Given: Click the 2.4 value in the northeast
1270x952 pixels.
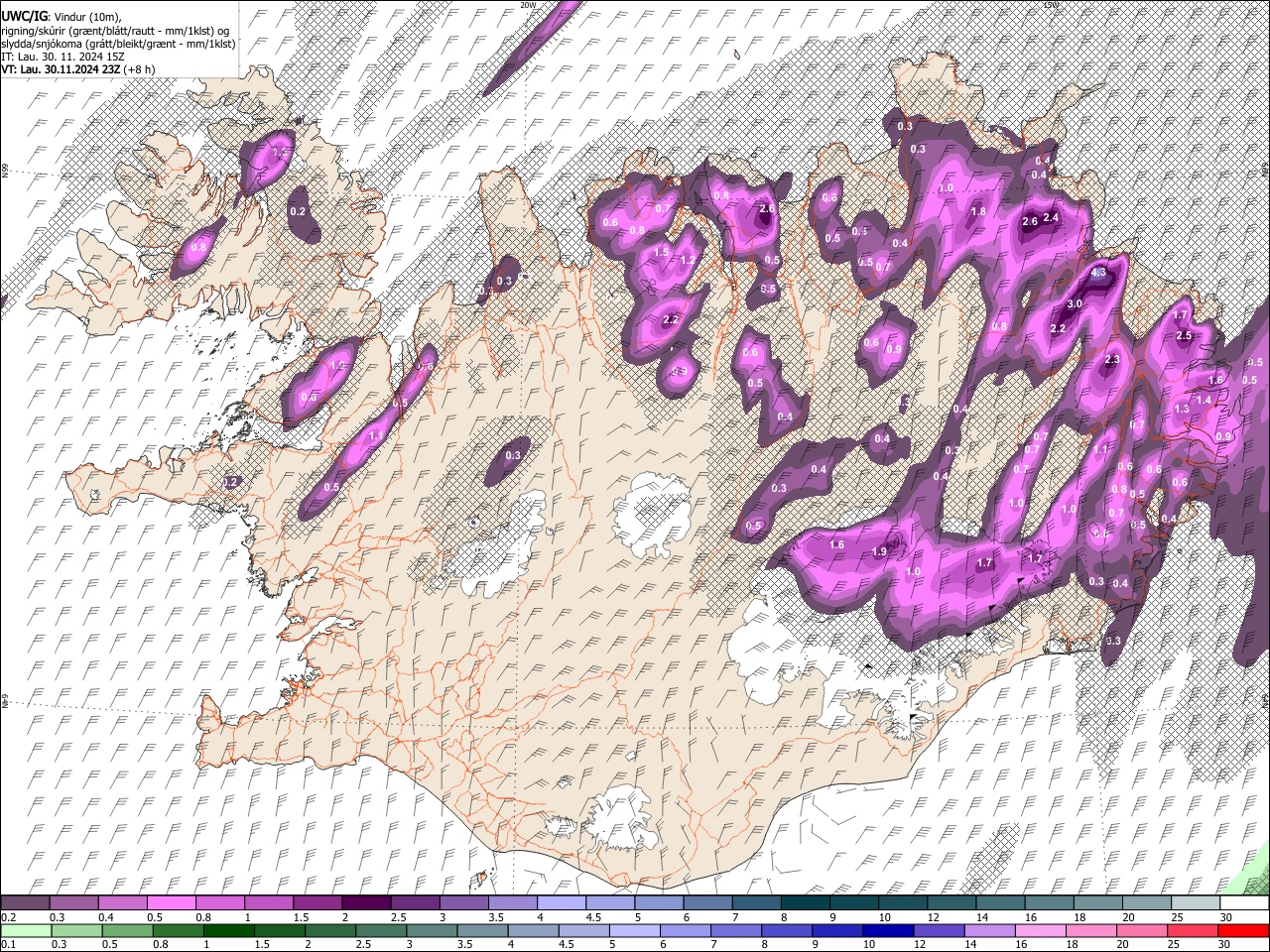Looking at the screenshot, I should tap(1052, 217).
